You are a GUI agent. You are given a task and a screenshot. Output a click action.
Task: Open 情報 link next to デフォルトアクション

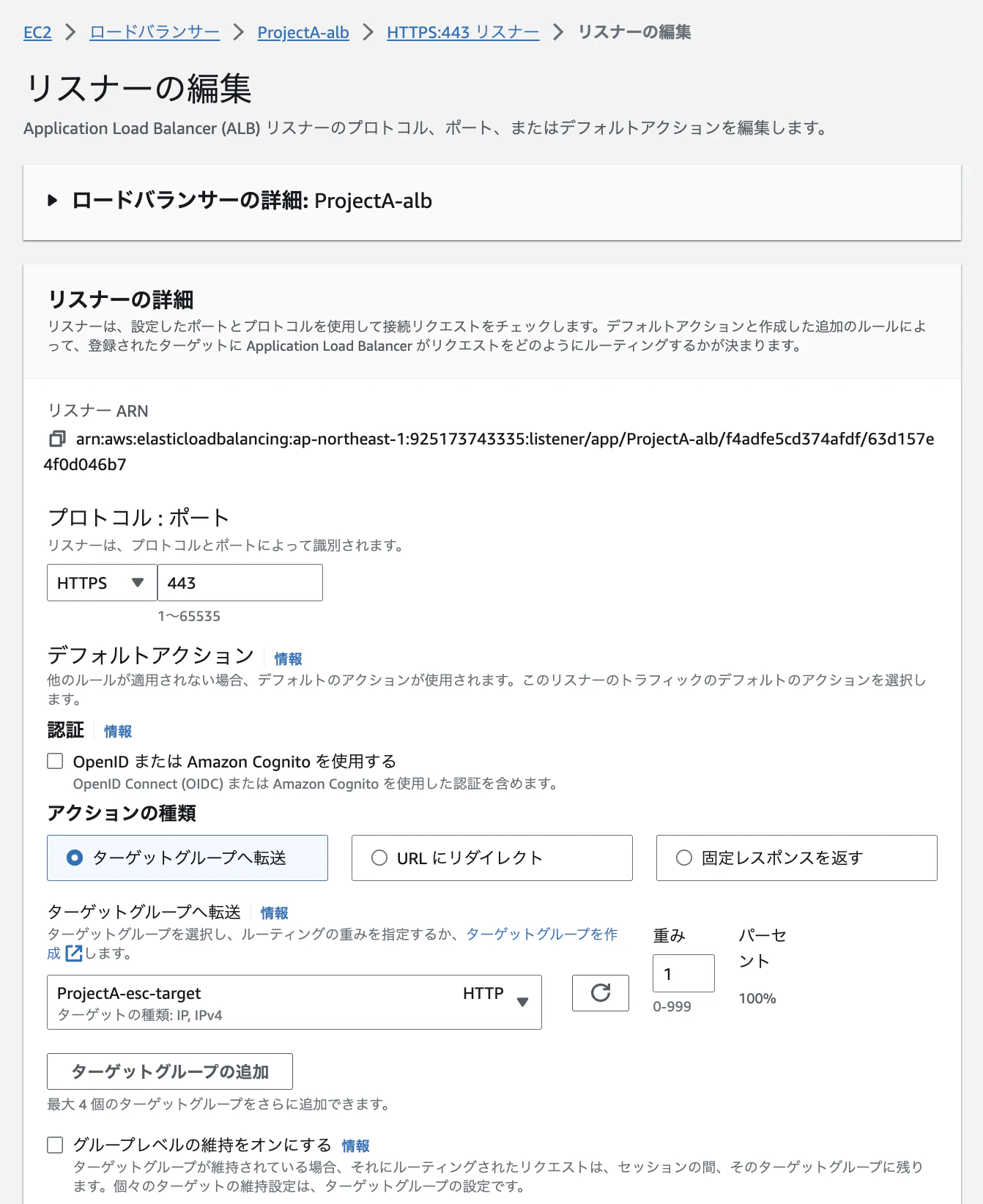(x=288, y=658)
